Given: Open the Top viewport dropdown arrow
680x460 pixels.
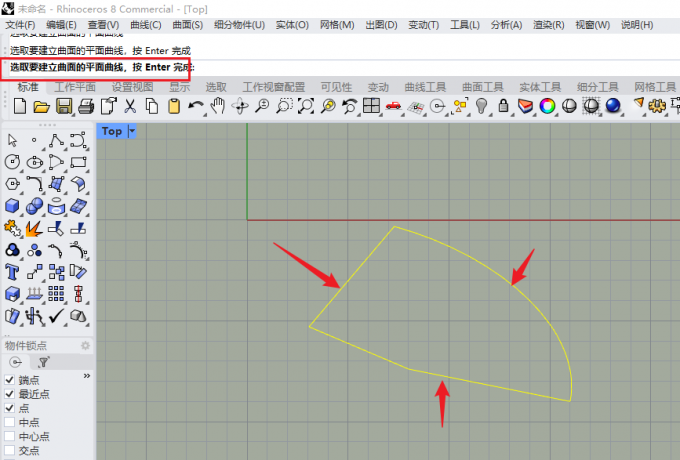Looking at the screenshot, I should [132, 131].
